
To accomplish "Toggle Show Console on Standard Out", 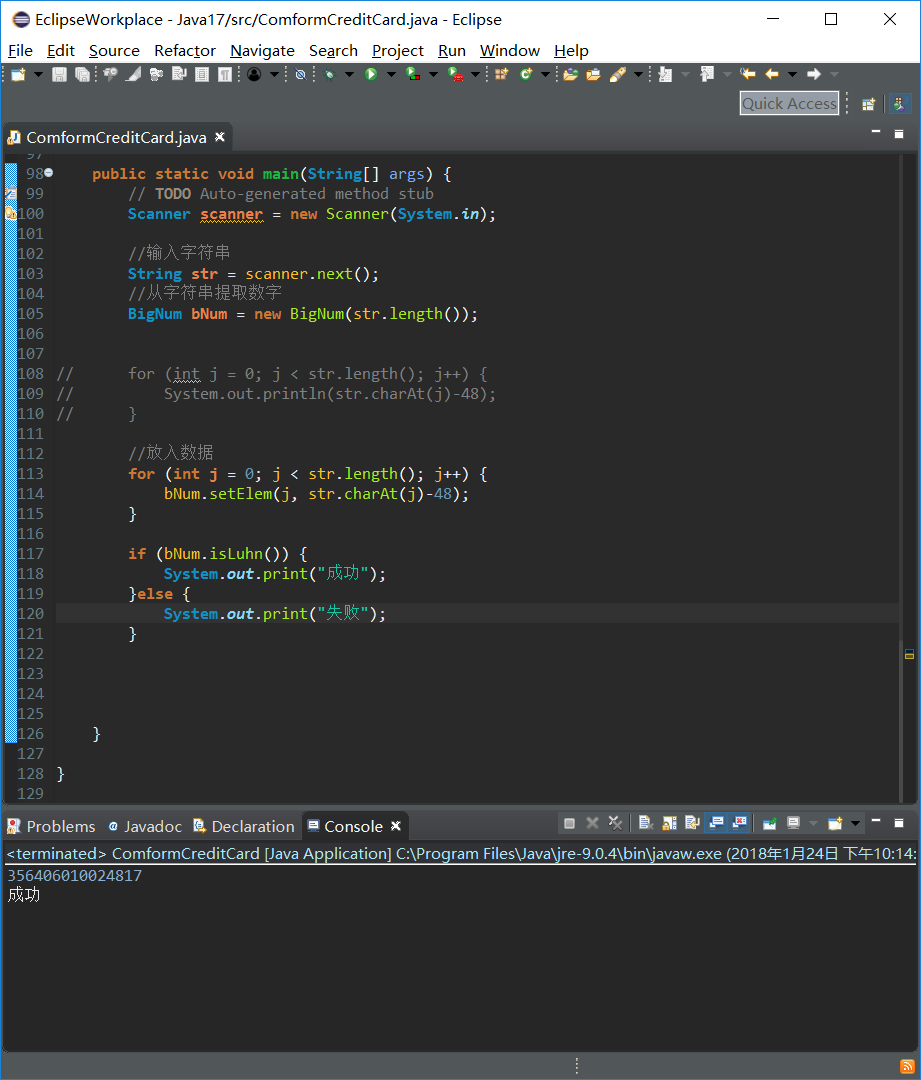I will click(716, 823).
